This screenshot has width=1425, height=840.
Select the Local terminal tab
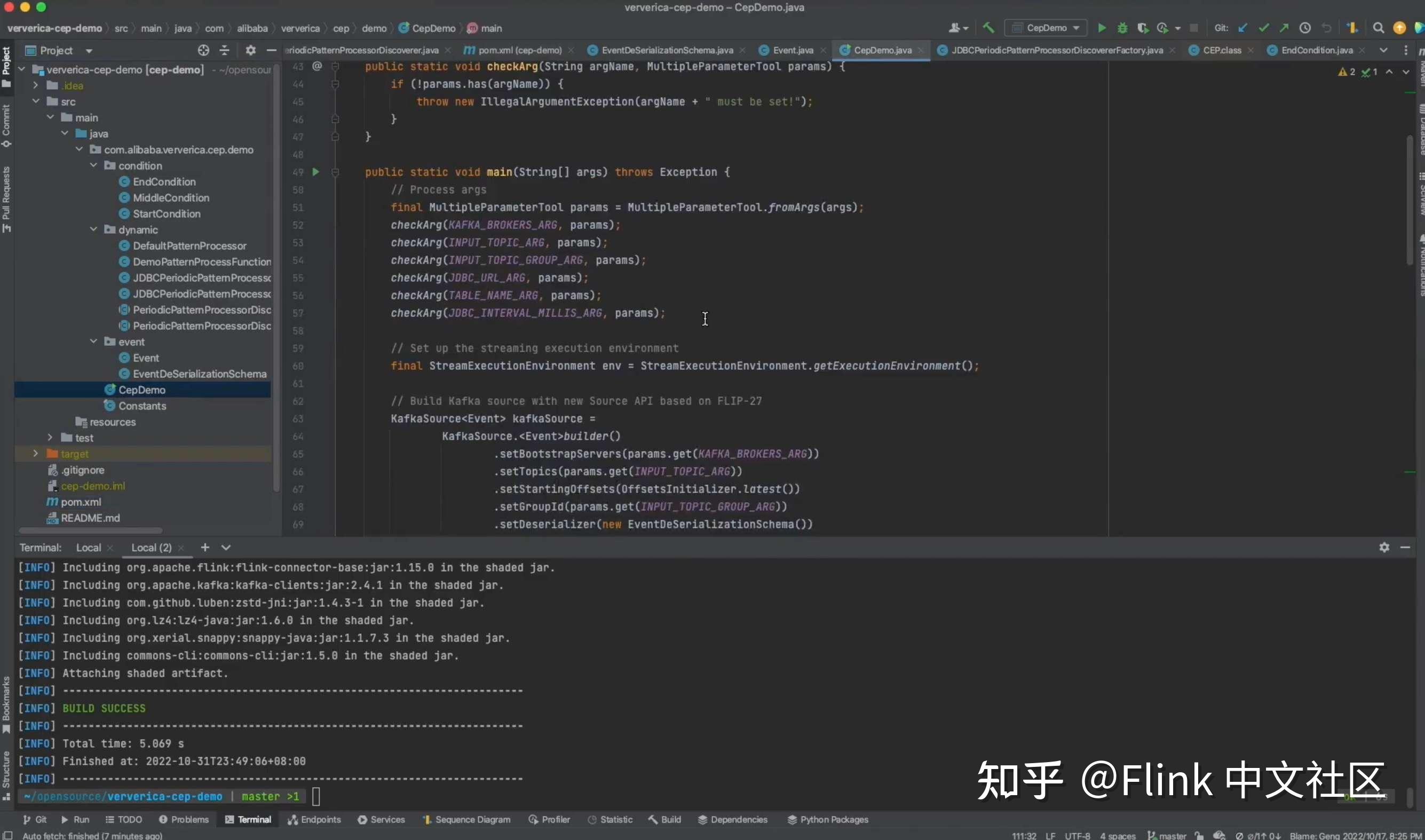[88, 548]
